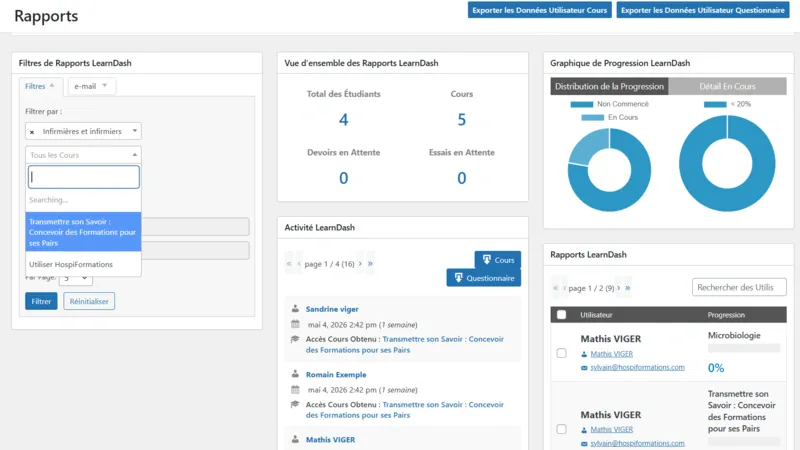
Task: Click Détail En Cours donut chart
Action: [x=727, y=163]
